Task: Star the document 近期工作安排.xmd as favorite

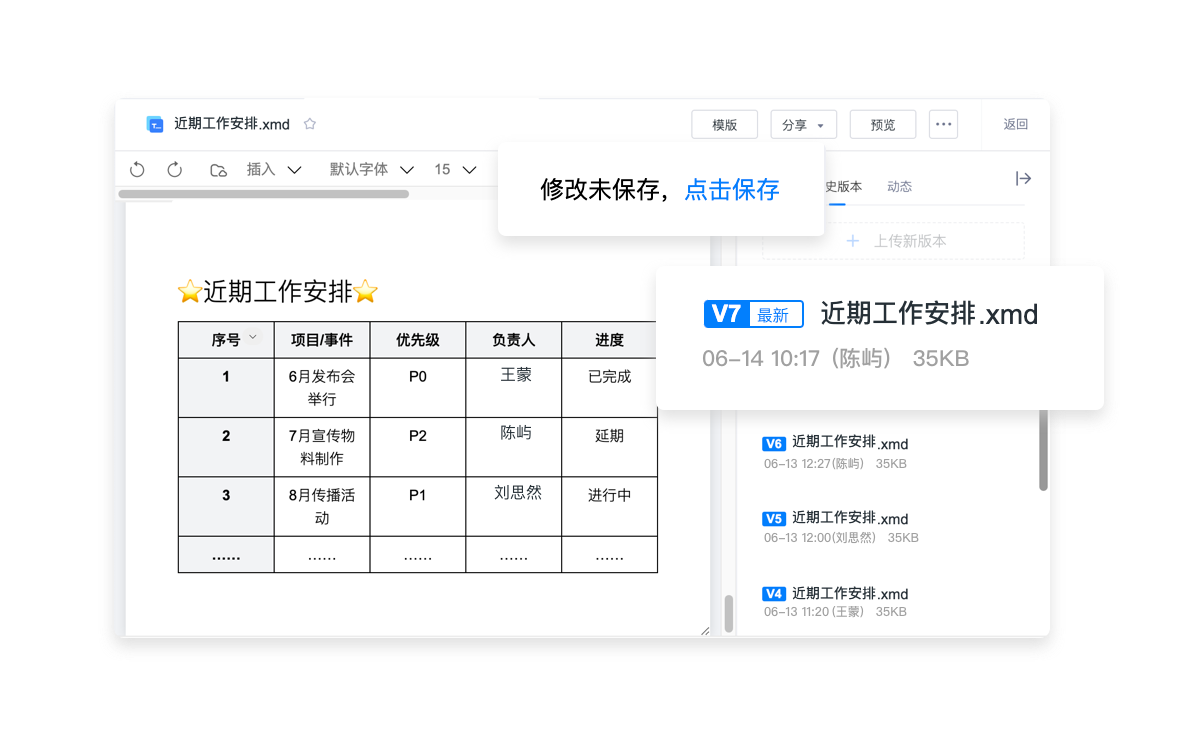Action: point(310,124)
